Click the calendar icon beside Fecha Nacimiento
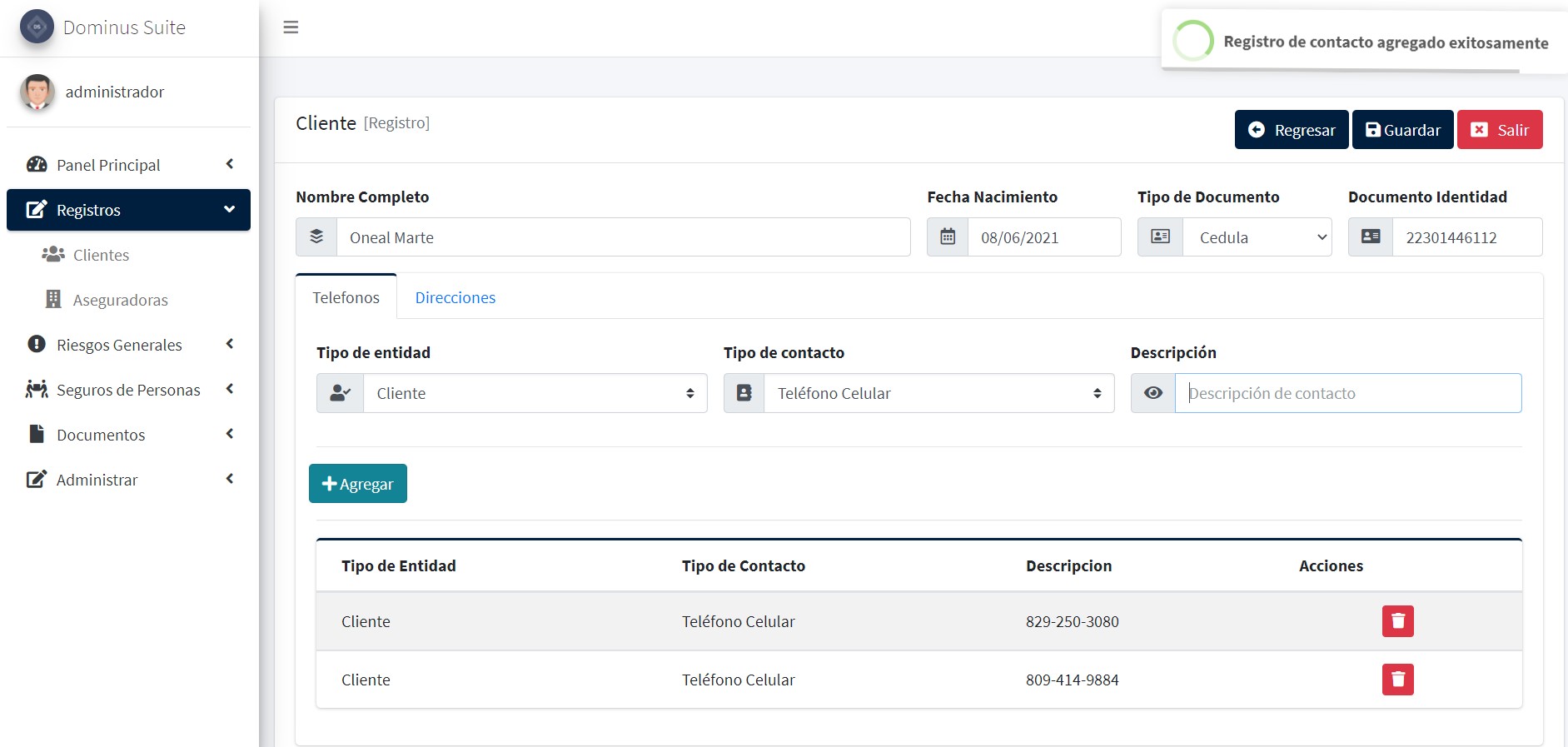The width and height of the screenshot is (1568, 747). 948,237
